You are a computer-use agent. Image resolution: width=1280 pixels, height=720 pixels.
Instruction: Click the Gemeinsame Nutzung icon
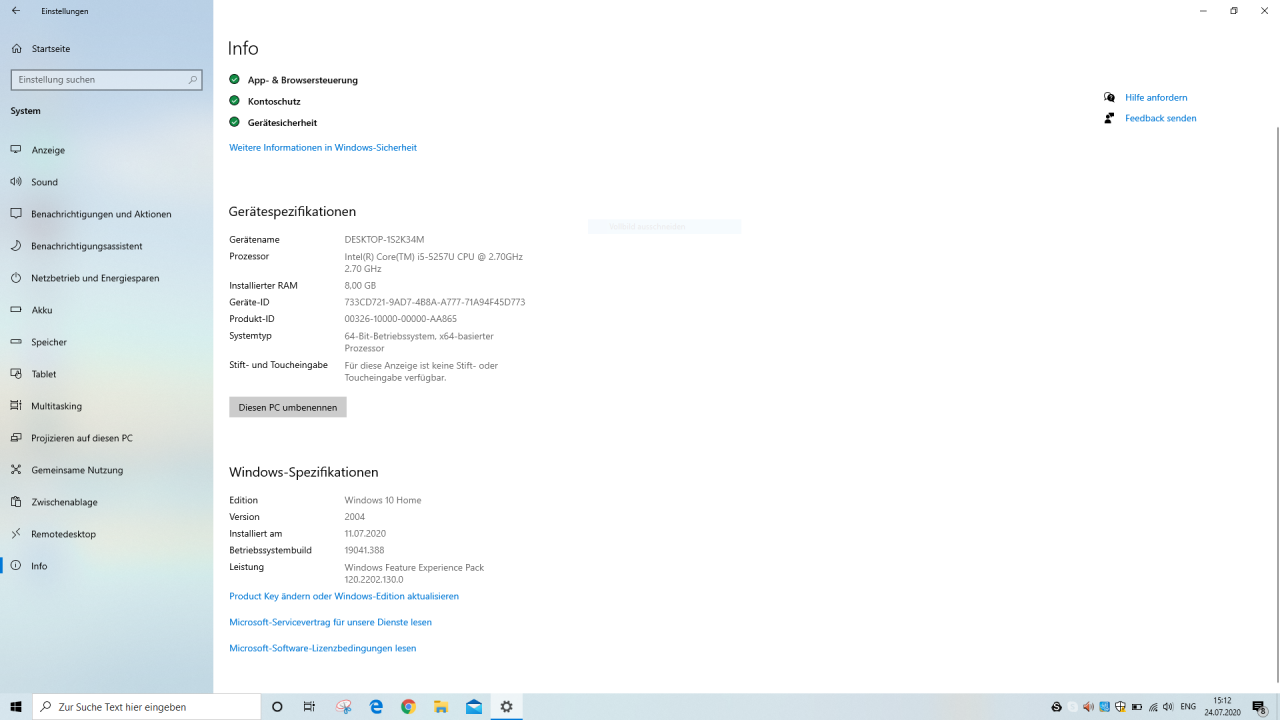[16, 470]
